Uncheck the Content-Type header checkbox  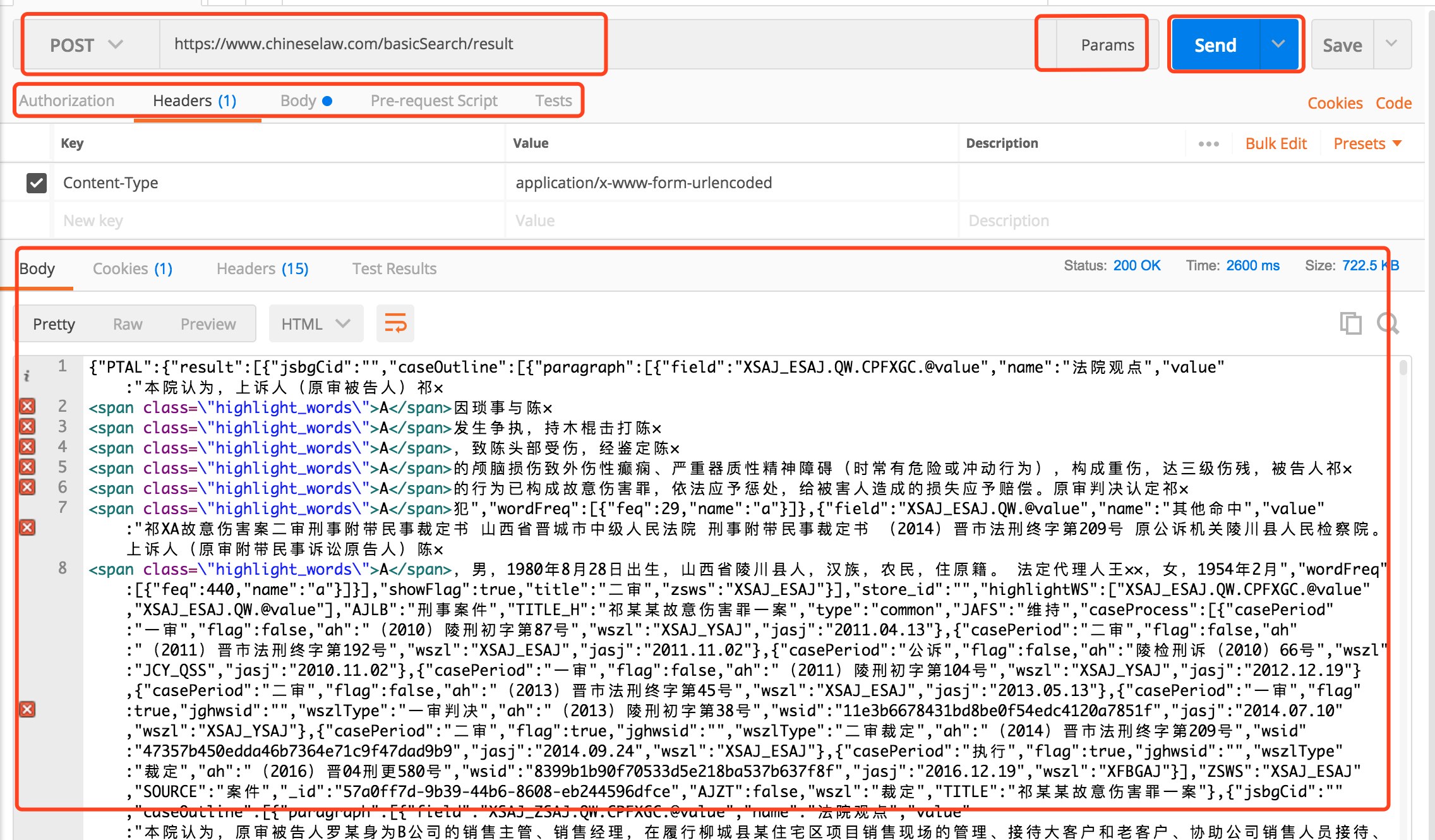tap(37, 183)
